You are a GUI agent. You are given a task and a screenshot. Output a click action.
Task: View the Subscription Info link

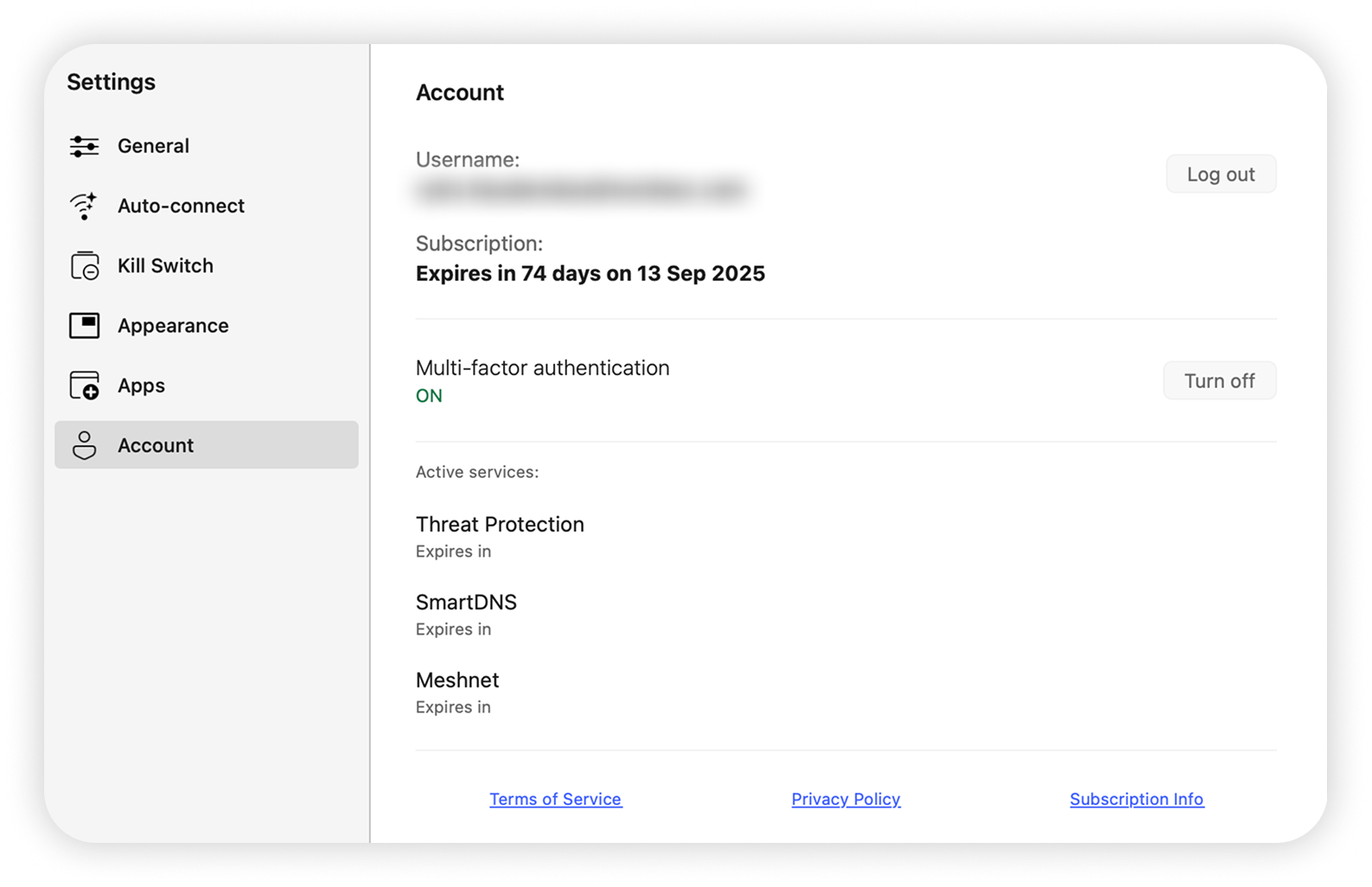pos(1136,800)
